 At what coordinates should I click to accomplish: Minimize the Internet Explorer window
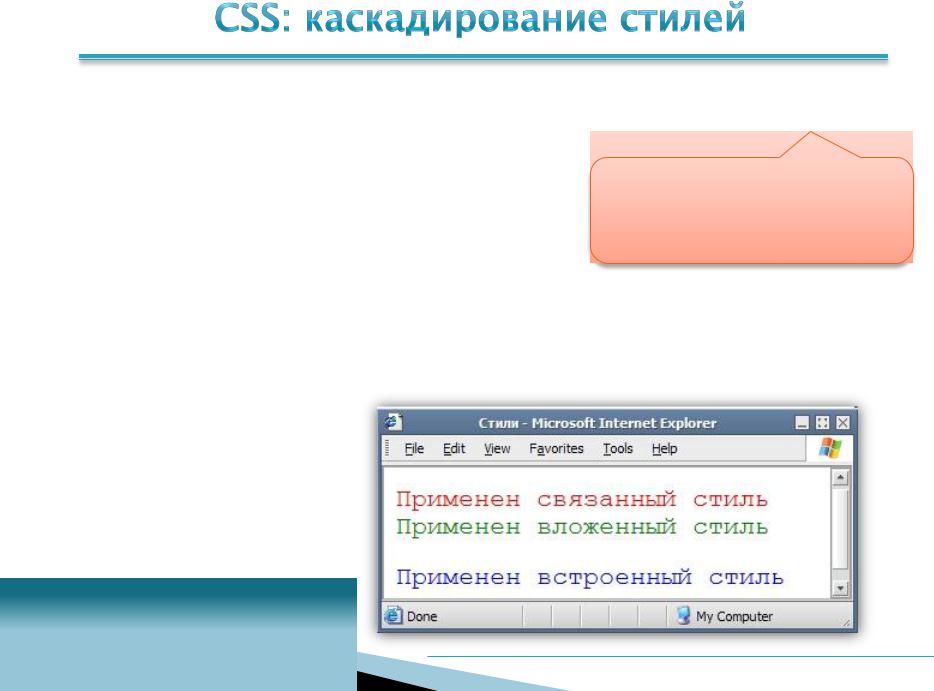pos(802,423)
